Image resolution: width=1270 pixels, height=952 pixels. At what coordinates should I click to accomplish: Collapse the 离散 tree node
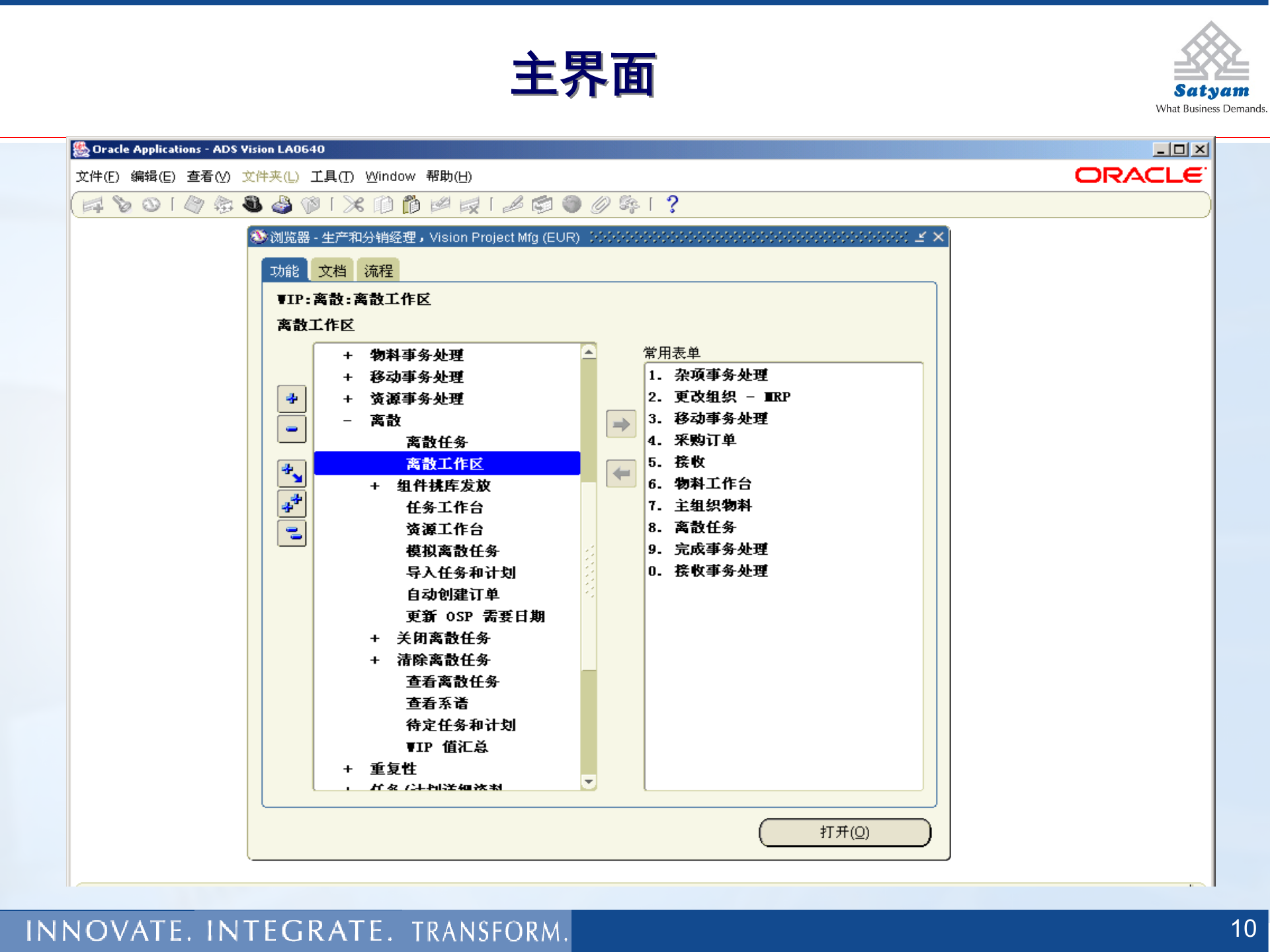coord(347,420)
